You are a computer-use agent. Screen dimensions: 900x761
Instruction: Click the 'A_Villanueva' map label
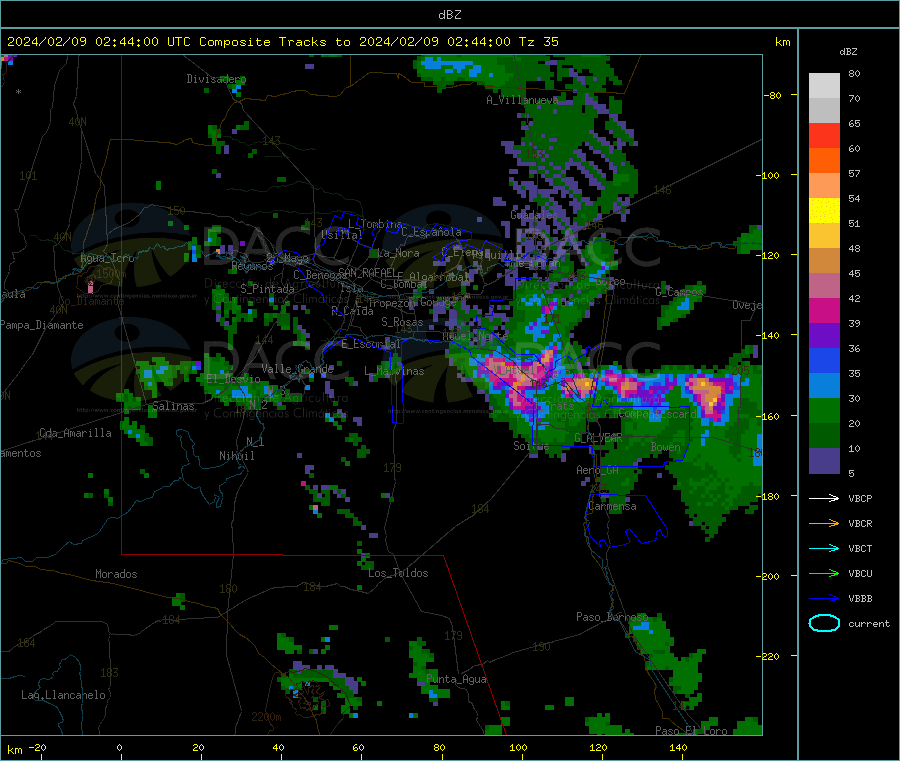[522, 100]
